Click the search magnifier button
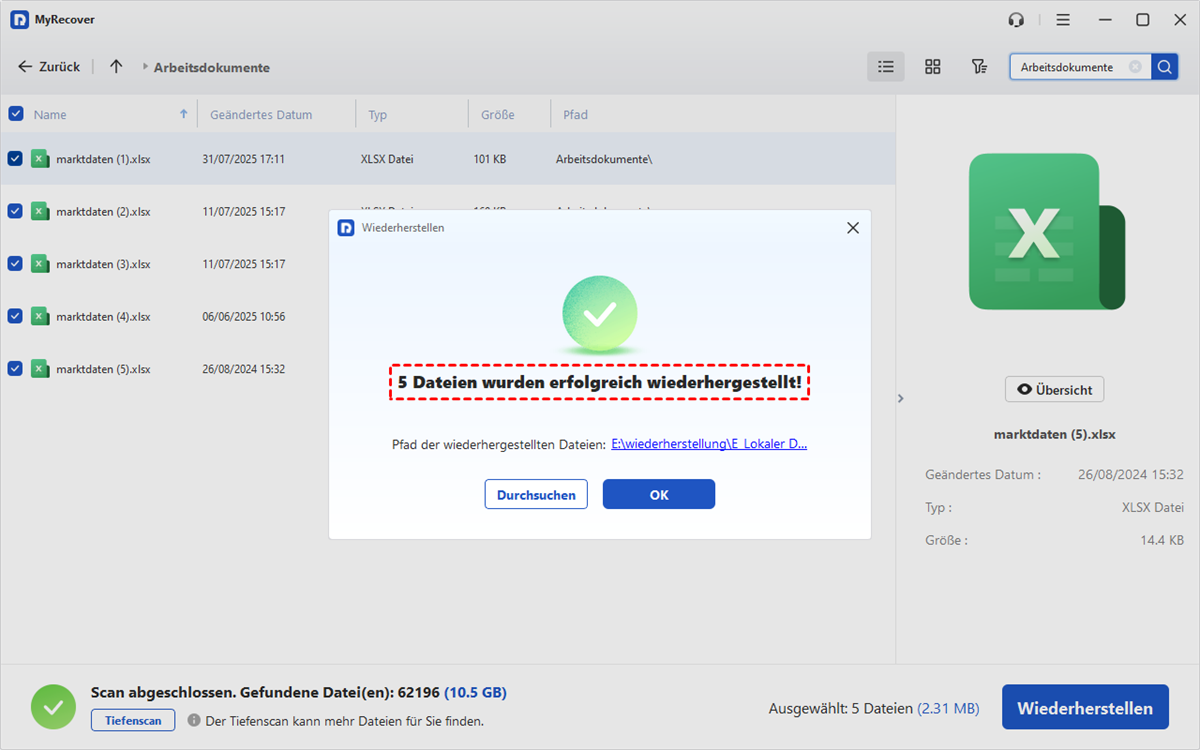The width and height of the screenshot is (1200, 750). click(x=1164, y=67)
